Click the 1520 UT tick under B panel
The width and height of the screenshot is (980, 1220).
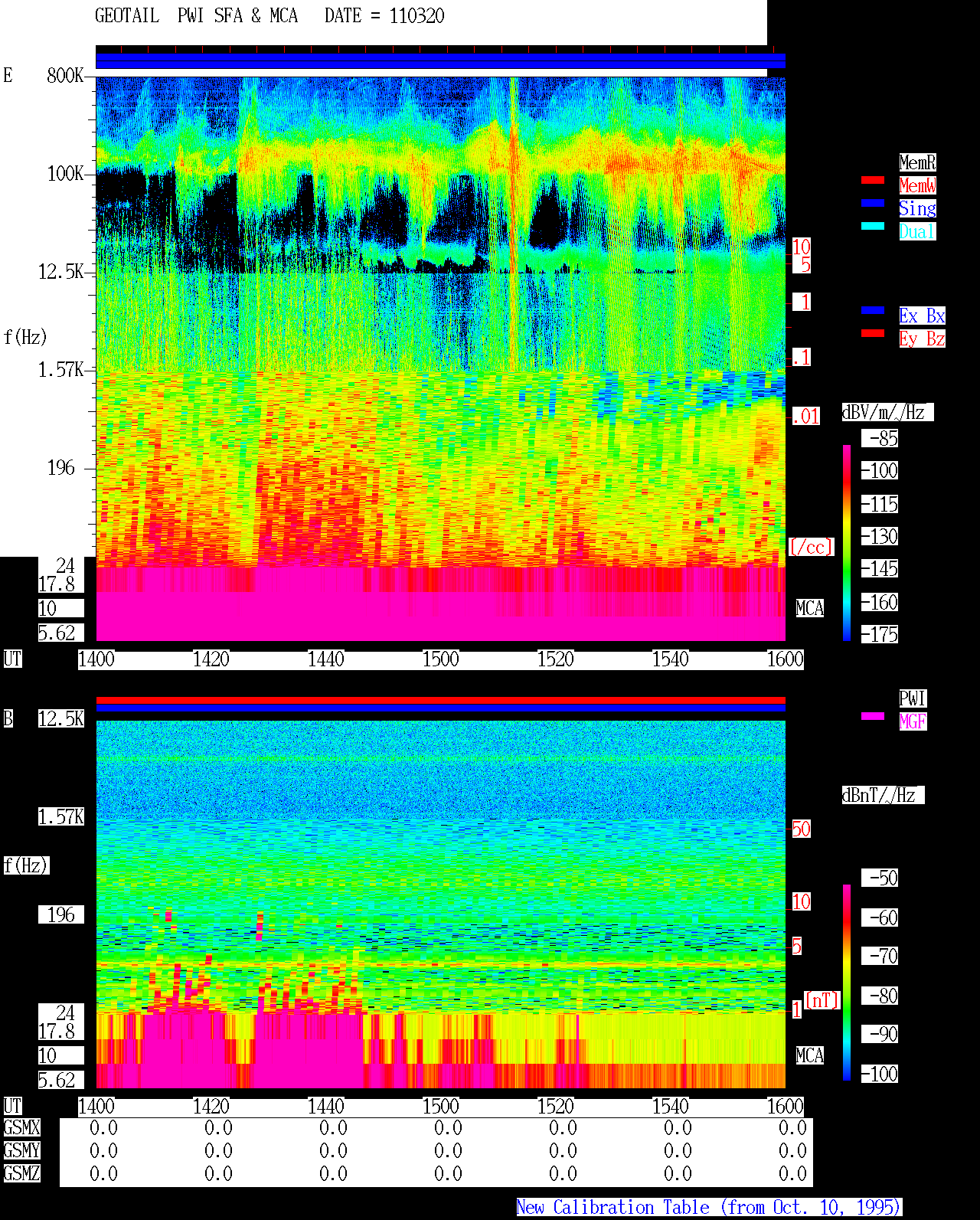555,1106
